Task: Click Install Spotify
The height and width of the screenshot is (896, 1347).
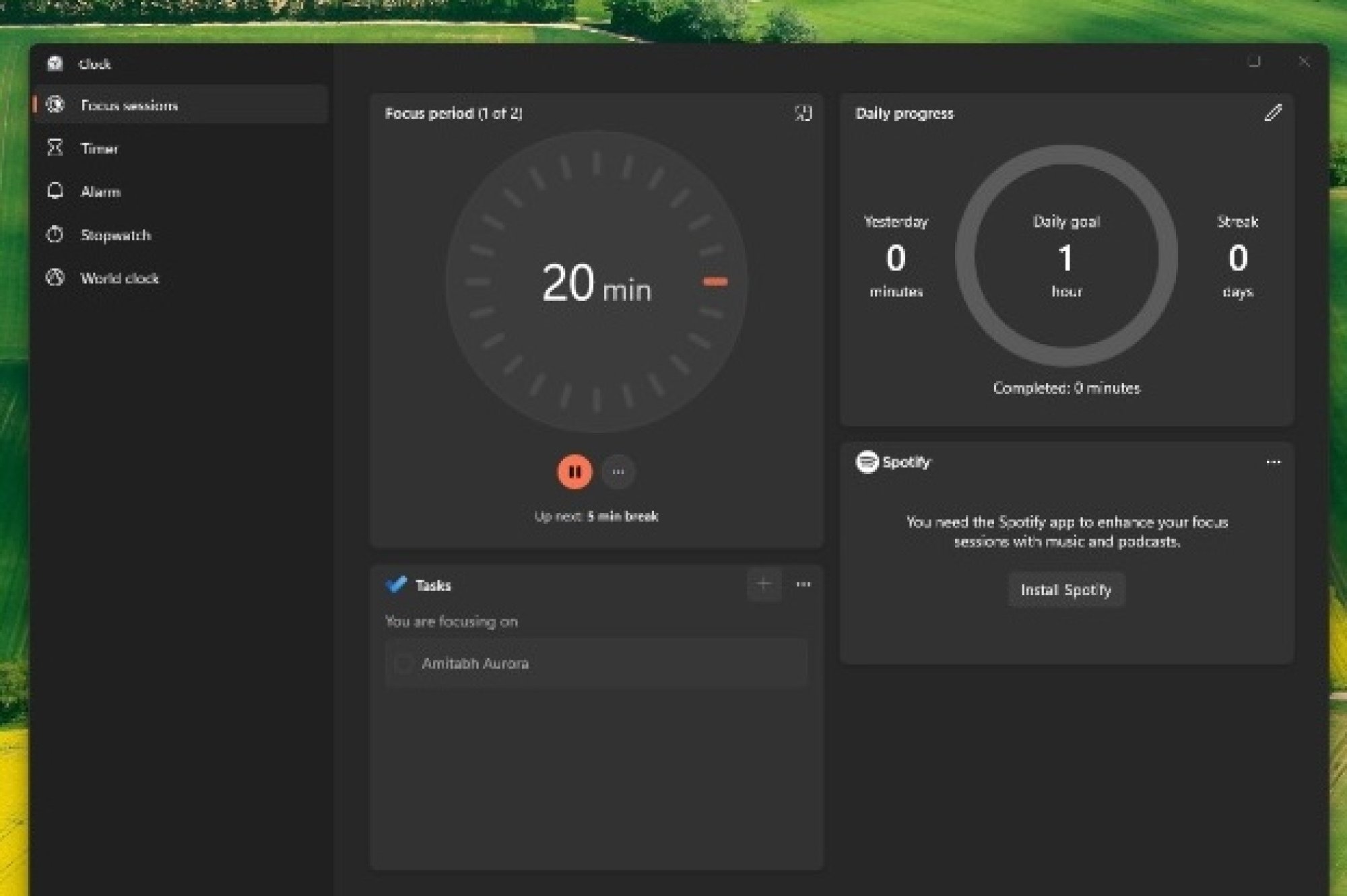Action: (x=1066, y=590)
